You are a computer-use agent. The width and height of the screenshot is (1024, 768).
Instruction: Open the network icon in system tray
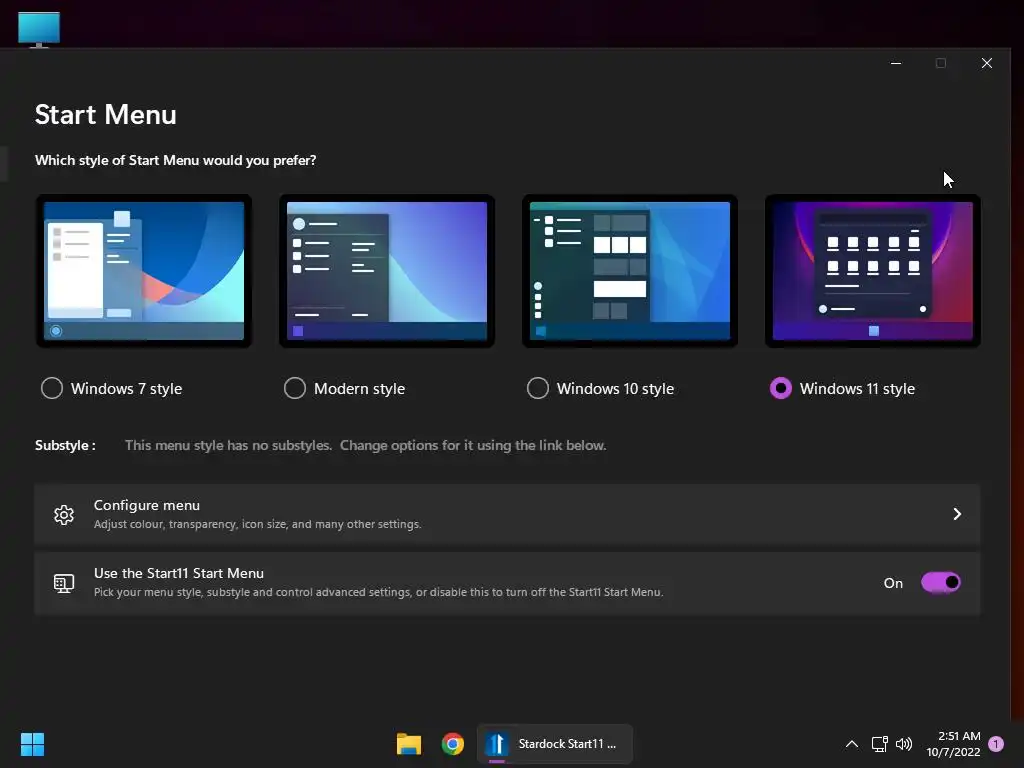tap(879, 743)
